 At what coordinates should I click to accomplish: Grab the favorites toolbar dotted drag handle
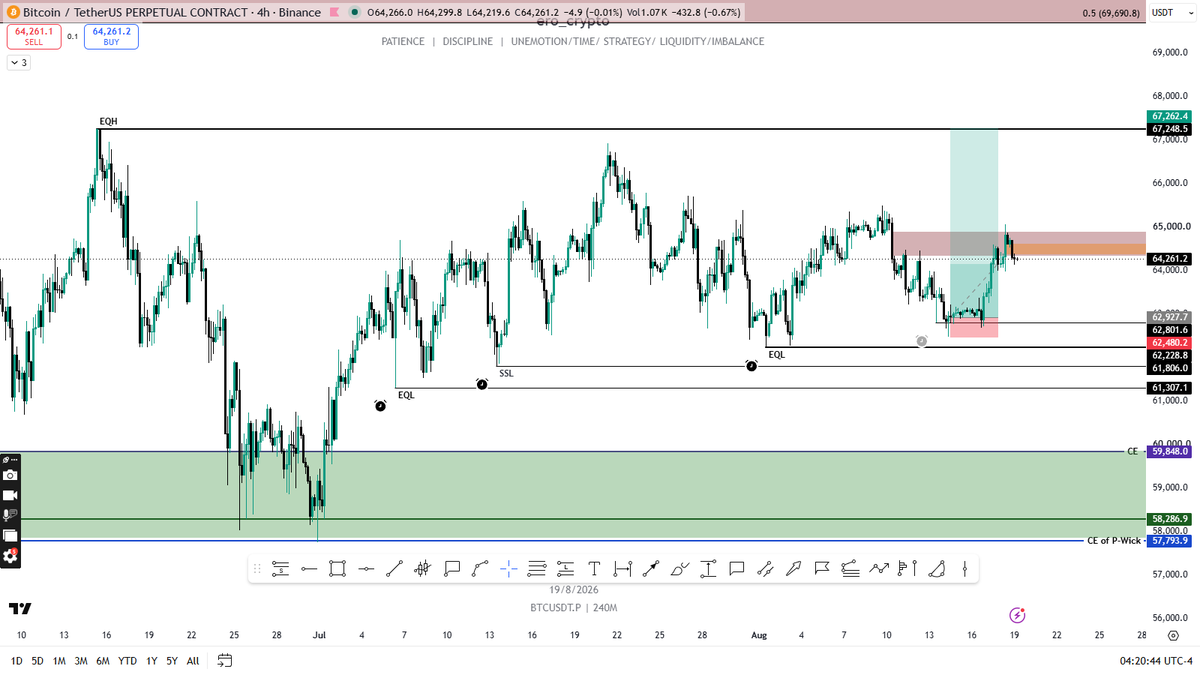pyautogui.click(x=257, y=569)
